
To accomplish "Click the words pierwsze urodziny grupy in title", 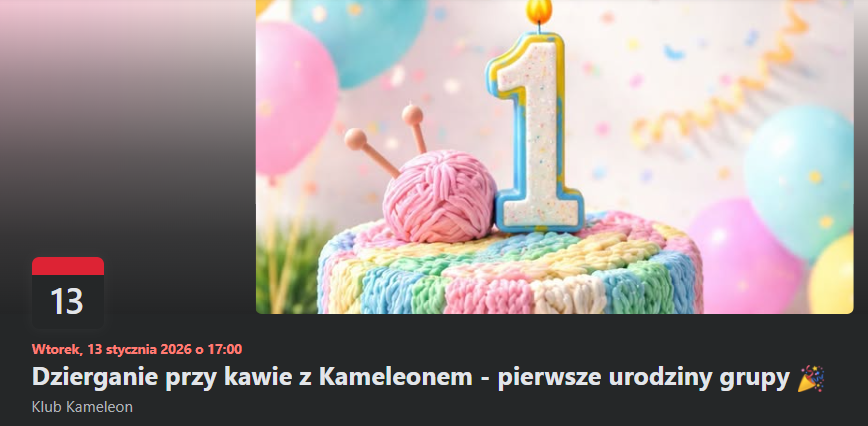I will pos(643,378).
